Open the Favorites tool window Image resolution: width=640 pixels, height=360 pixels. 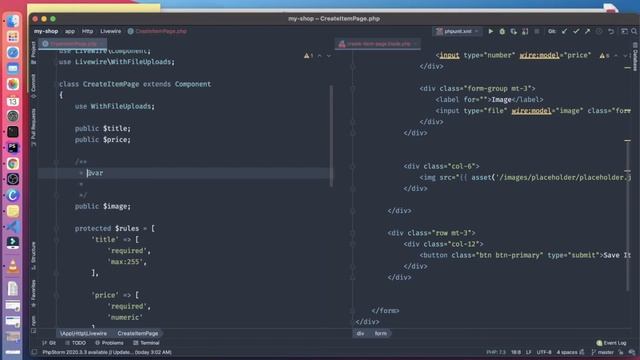(x=33, y=293)
